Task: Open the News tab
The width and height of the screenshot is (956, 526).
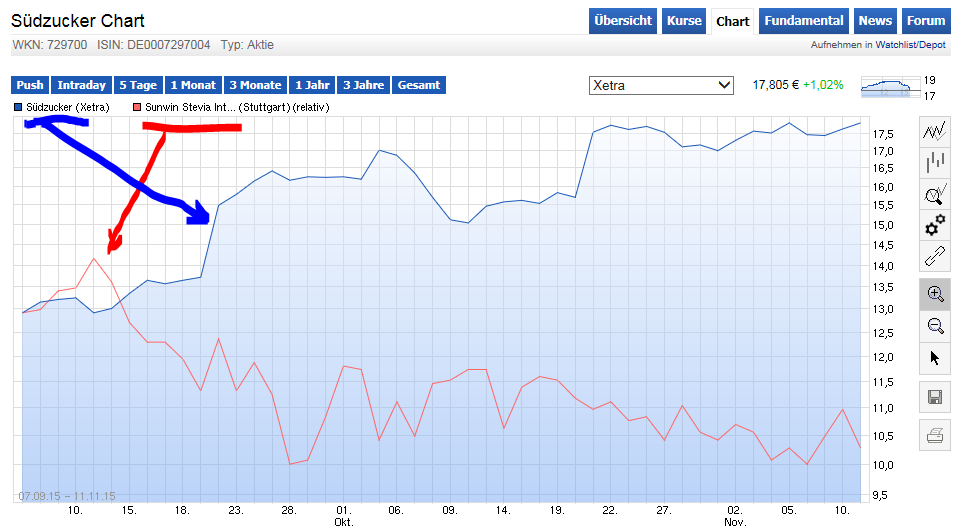Action: [x=875, y=21]
